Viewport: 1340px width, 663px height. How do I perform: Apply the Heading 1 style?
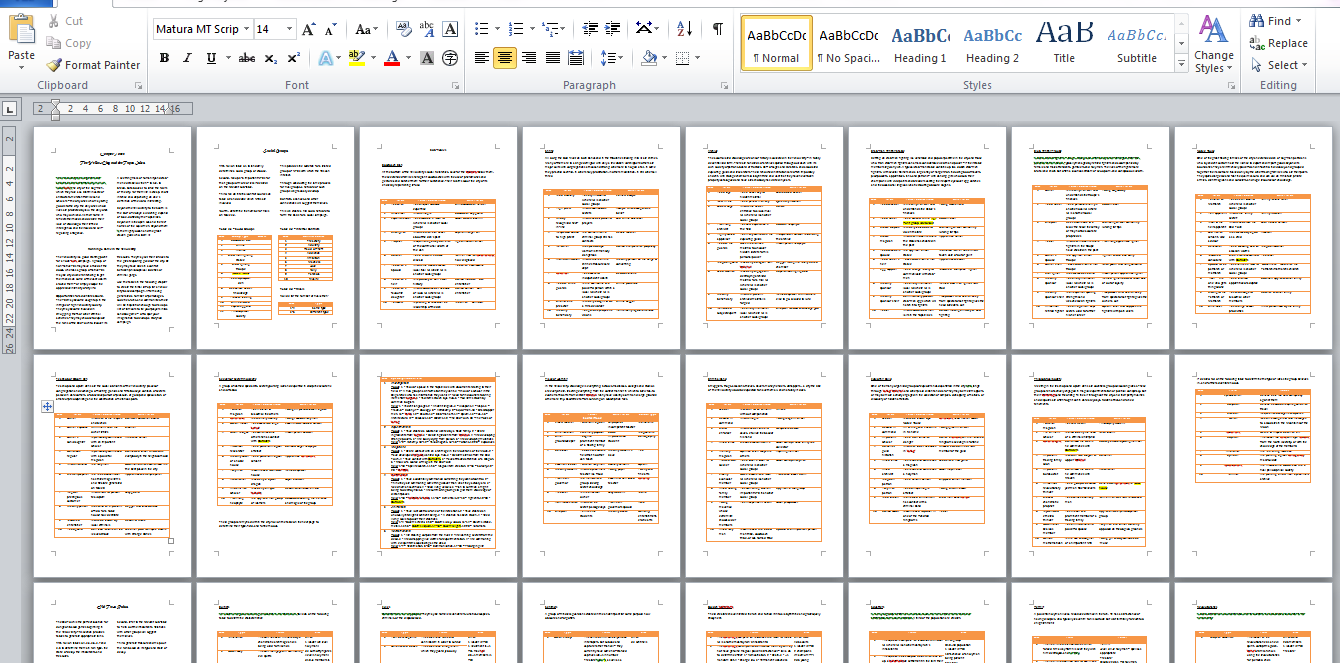pos(920,44)
